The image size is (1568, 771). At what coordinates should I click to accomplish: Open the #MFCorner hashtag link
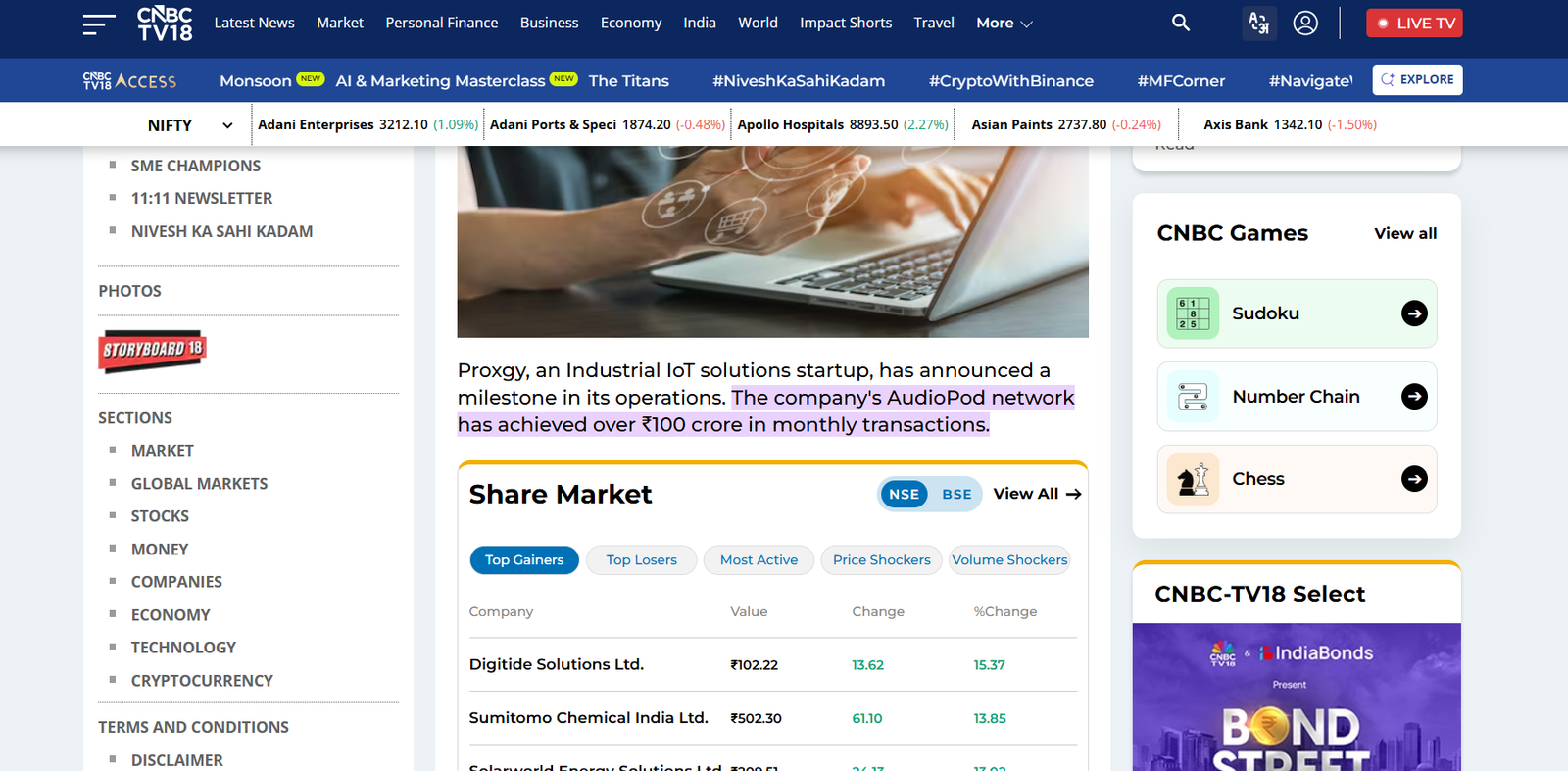pos(1181,80)
